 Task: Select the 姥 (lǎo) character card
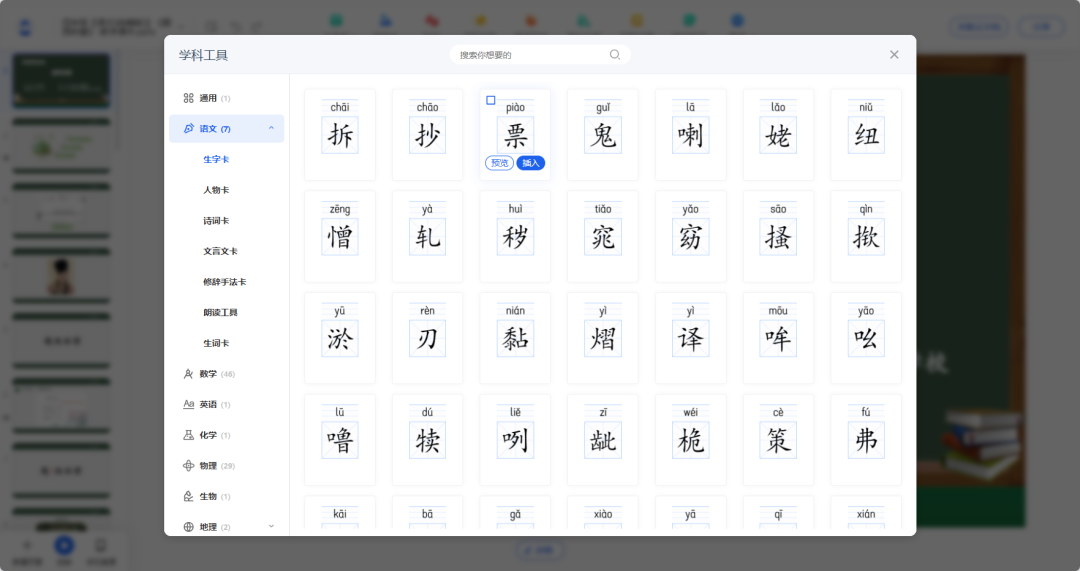(x=778, y=135)
